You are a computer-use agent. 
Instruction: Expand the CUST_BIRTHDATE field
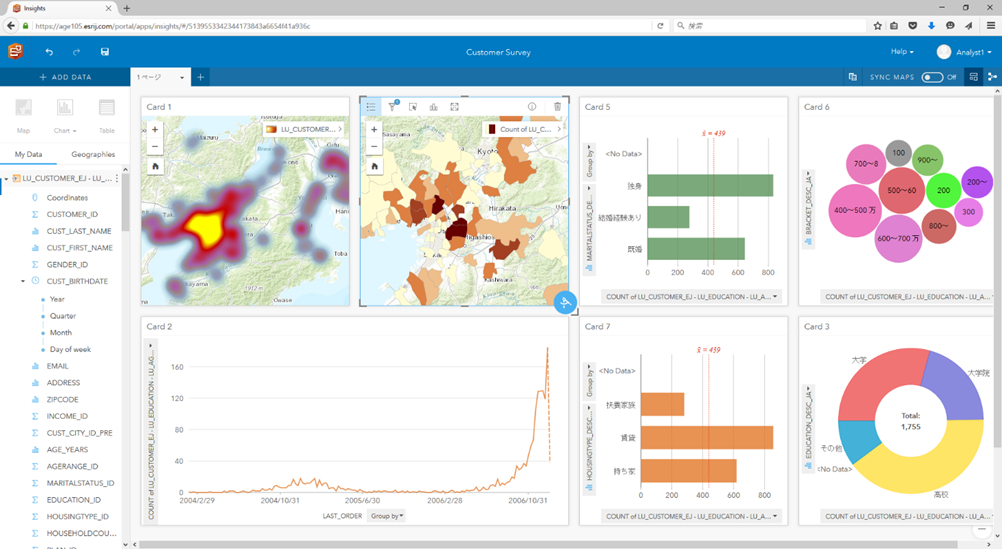click(x=23, y=281)
